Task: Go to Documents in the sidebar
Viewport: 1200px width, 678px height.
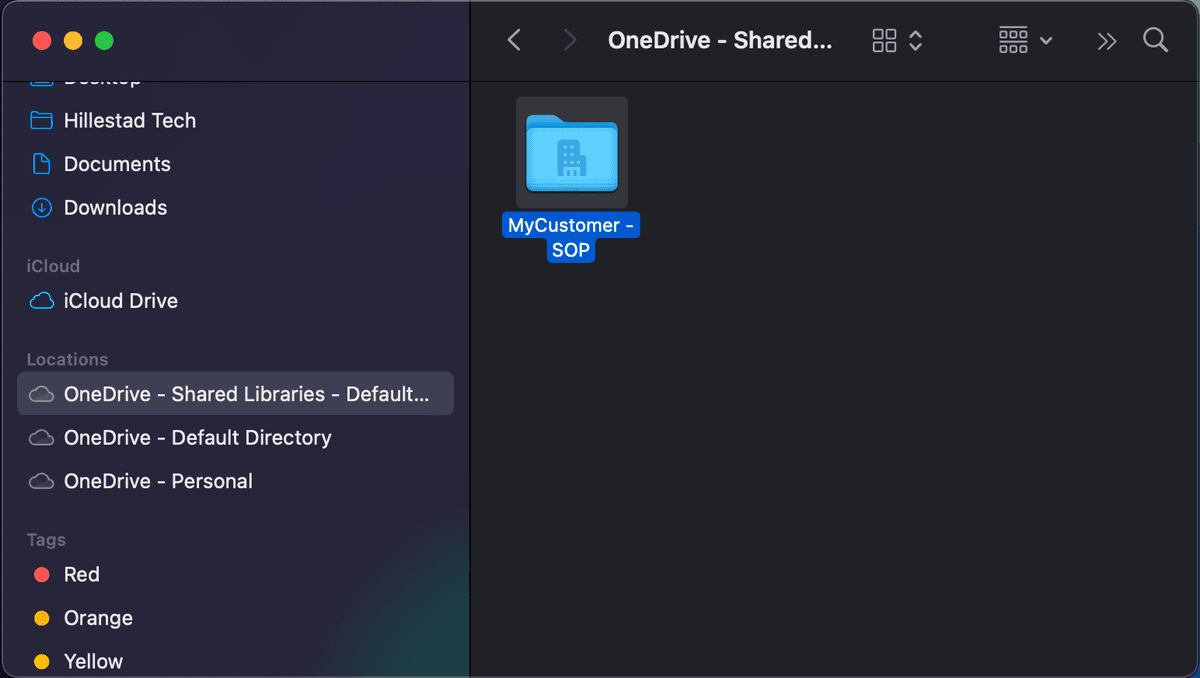Action: [x=117, y=164]
